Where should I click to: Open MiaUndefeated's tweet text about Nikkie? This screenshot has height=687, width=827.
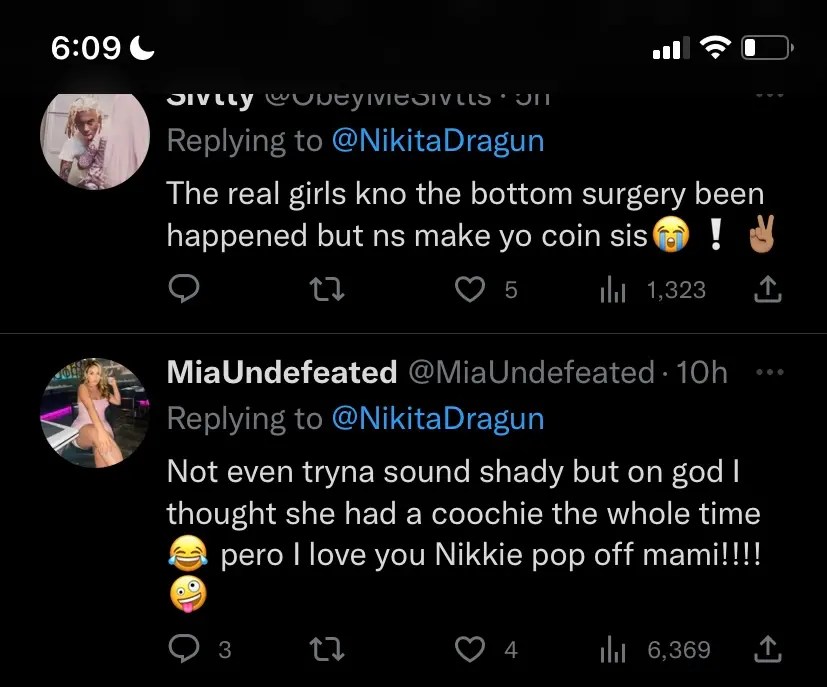click(x=462, y=513)
